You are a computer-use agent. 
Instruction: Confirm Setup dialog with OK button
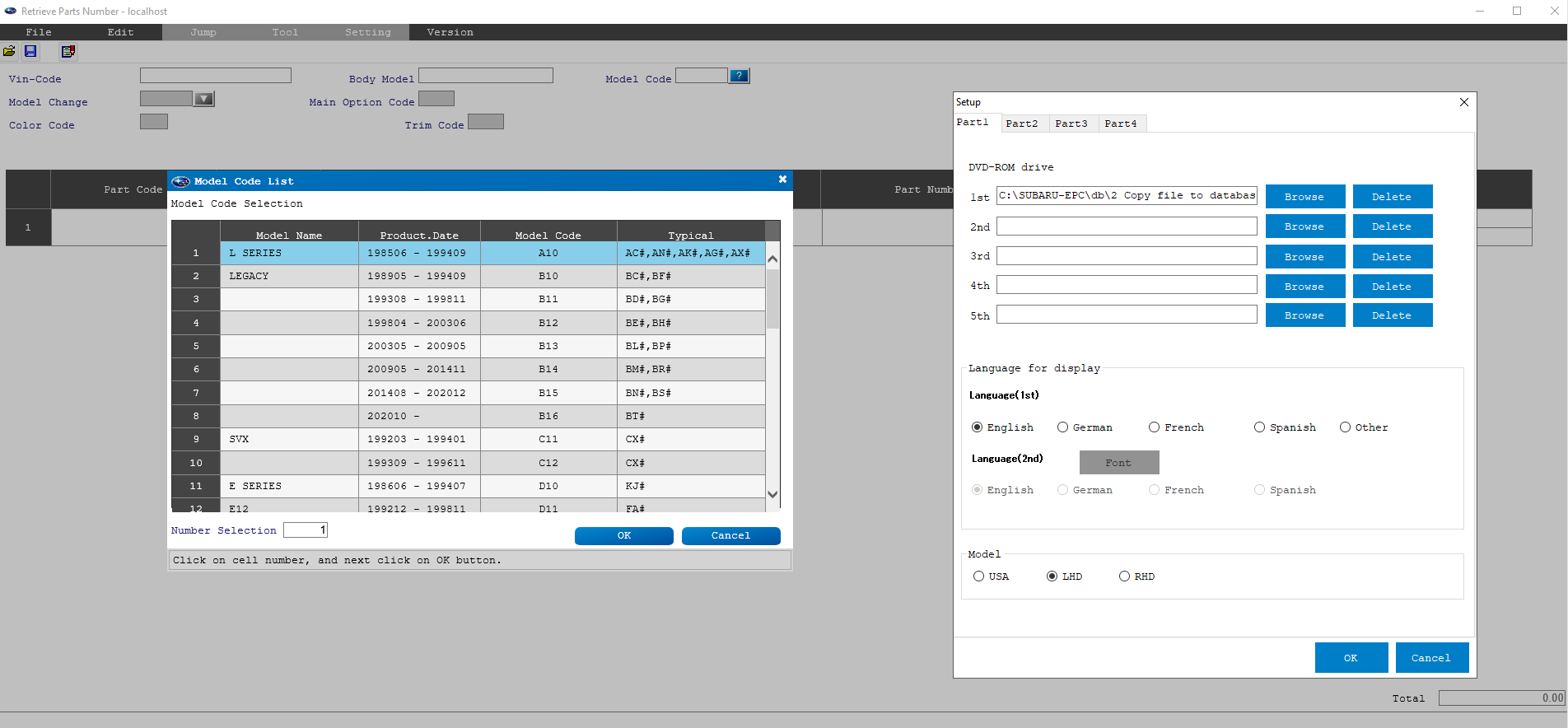[x=1351, y=658]
